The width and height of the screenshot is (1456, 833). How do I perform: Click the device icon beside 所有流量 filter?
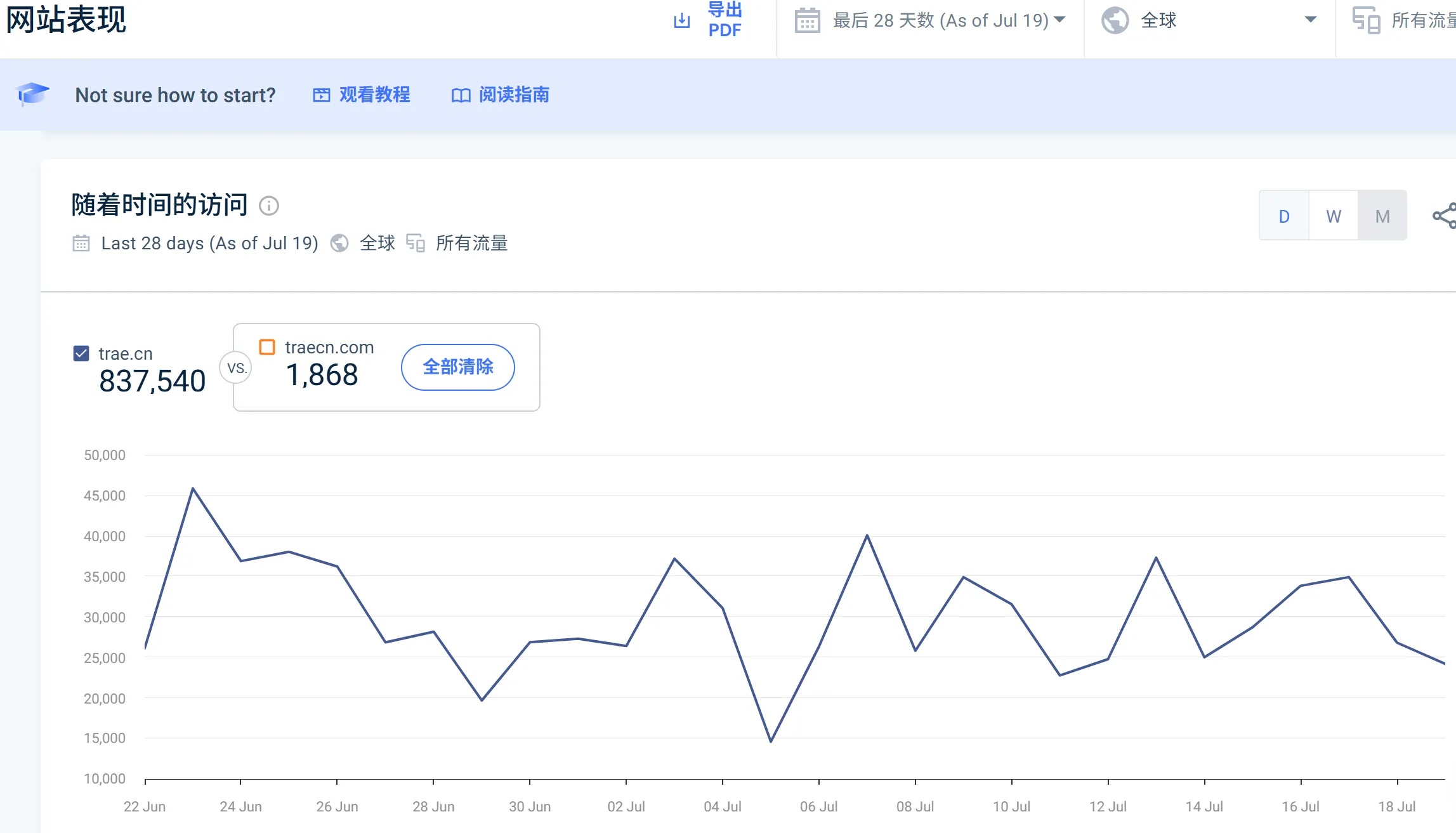[x=1366, y=20]
